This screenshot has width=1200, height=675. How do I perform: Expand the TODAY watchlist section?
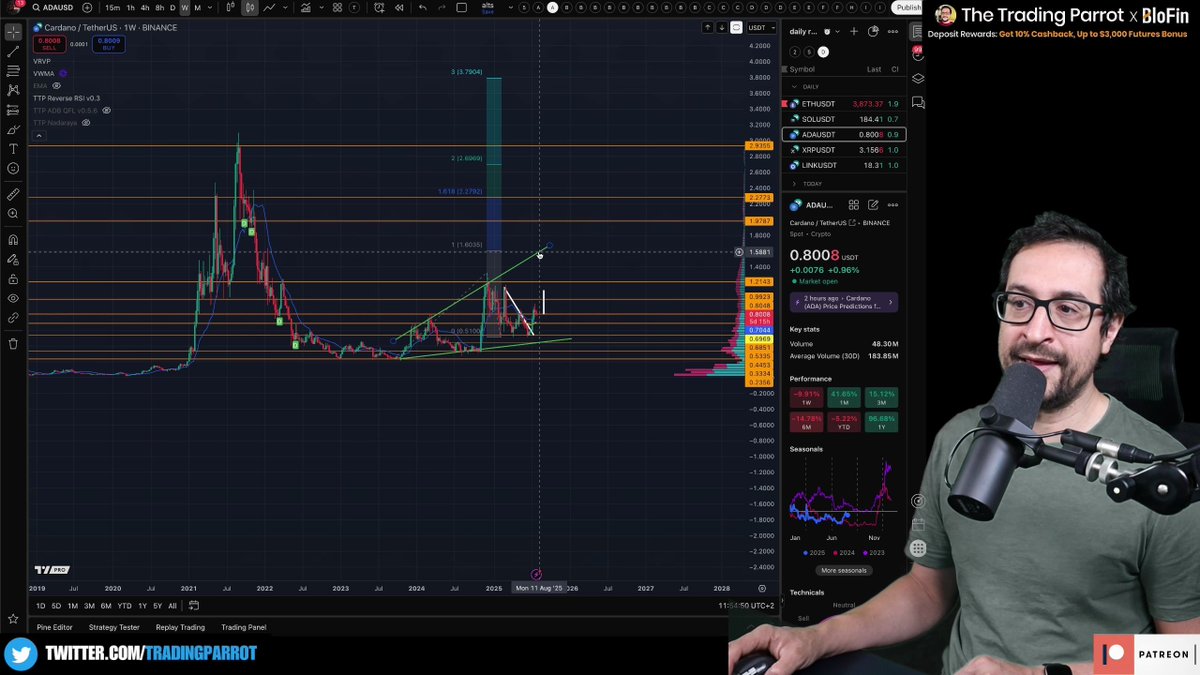tap(795, 184)
